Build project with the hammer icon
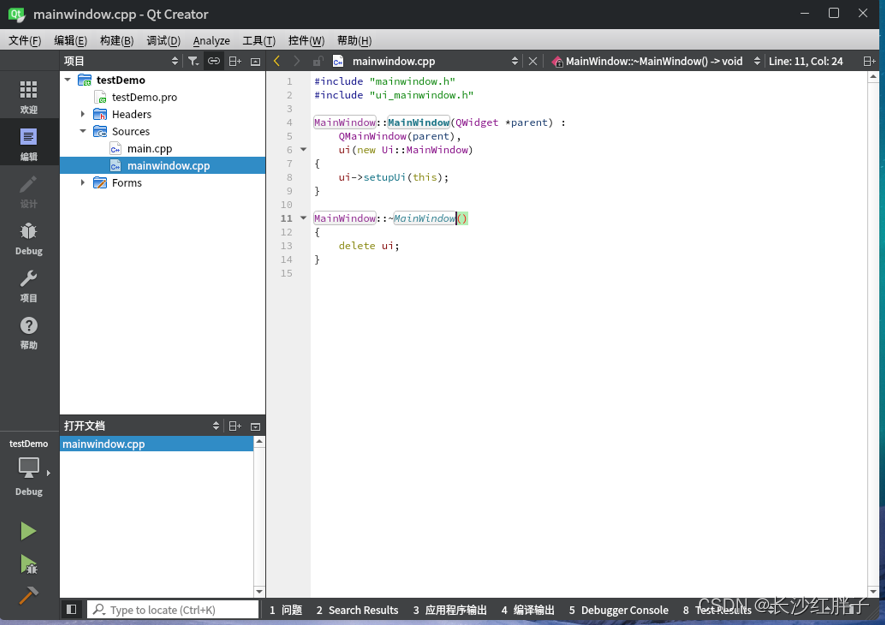This screenshot has height=625, width=885. click(x=28, y=595)
